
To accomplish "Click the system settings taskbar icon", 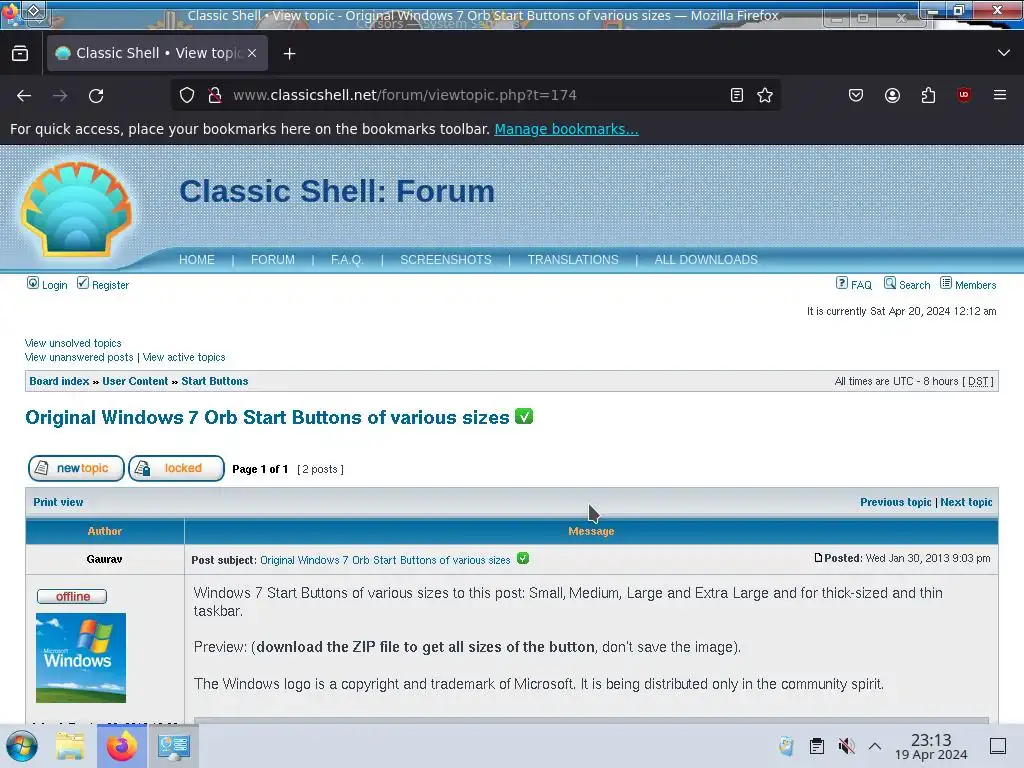I will point(174,746).
